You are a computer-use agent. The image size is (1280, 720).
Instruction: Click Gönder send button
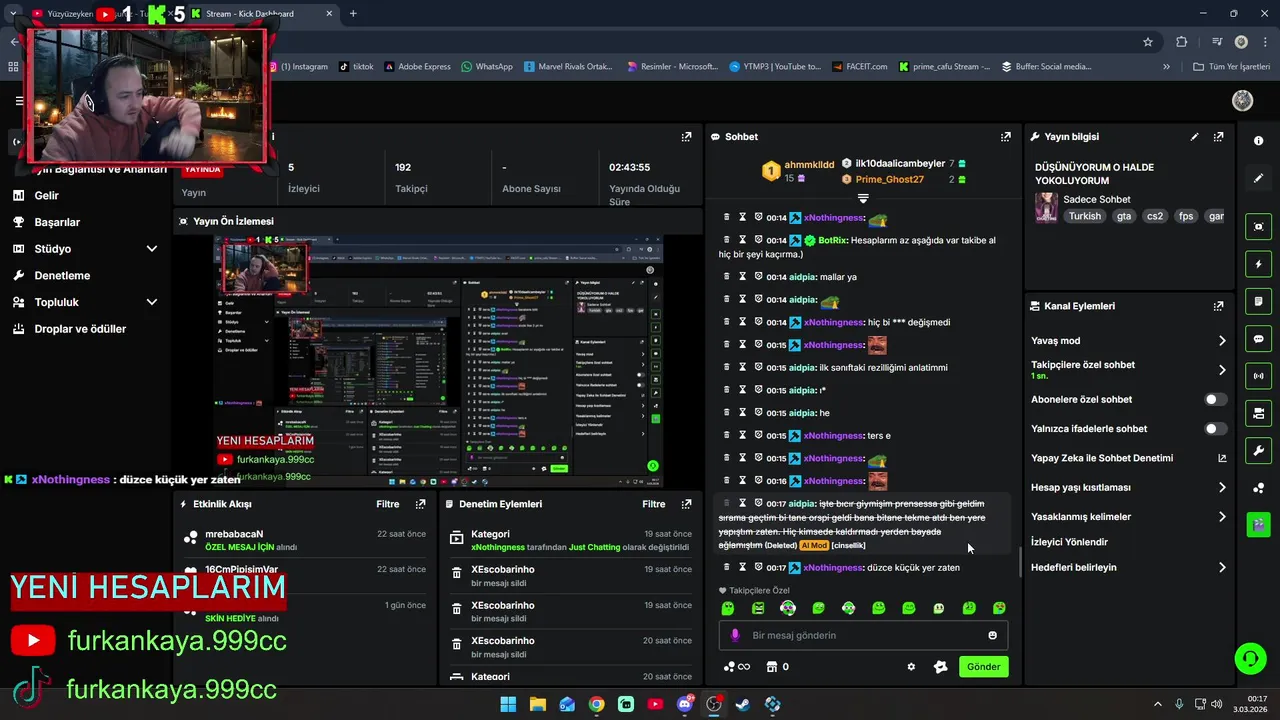[983, 667]
